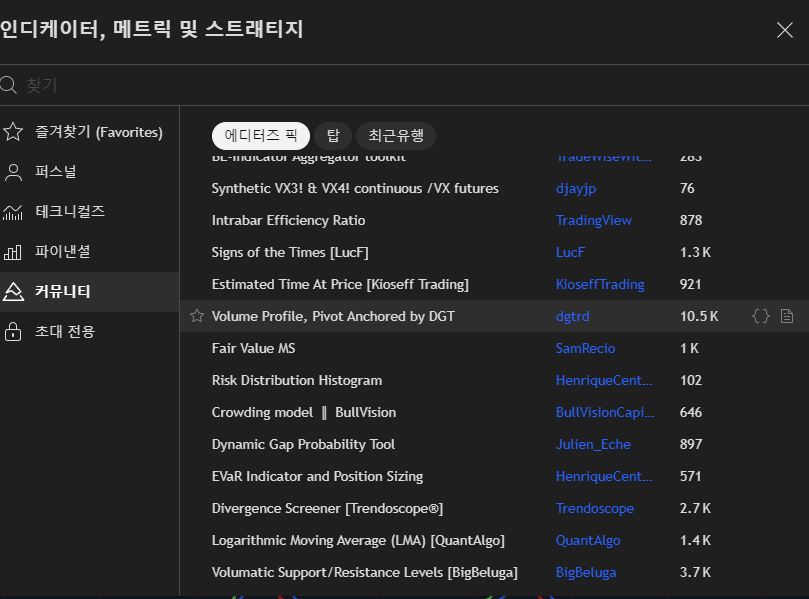Viewport: 809px width, 599px height.
Task: Click the Favorites star icon in sidebar
Action: coord(13,132)
